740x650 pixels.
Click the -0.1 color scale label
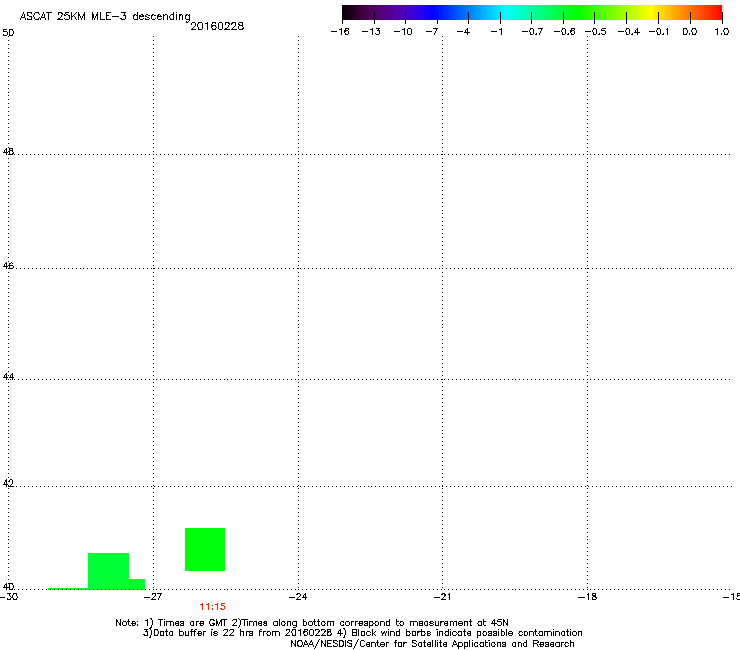pos(659,32)
